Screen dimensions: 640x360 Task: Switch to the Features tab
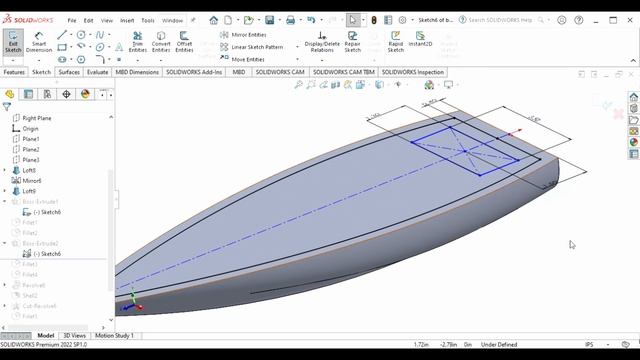pyautogui.click(x=14, y=72)
